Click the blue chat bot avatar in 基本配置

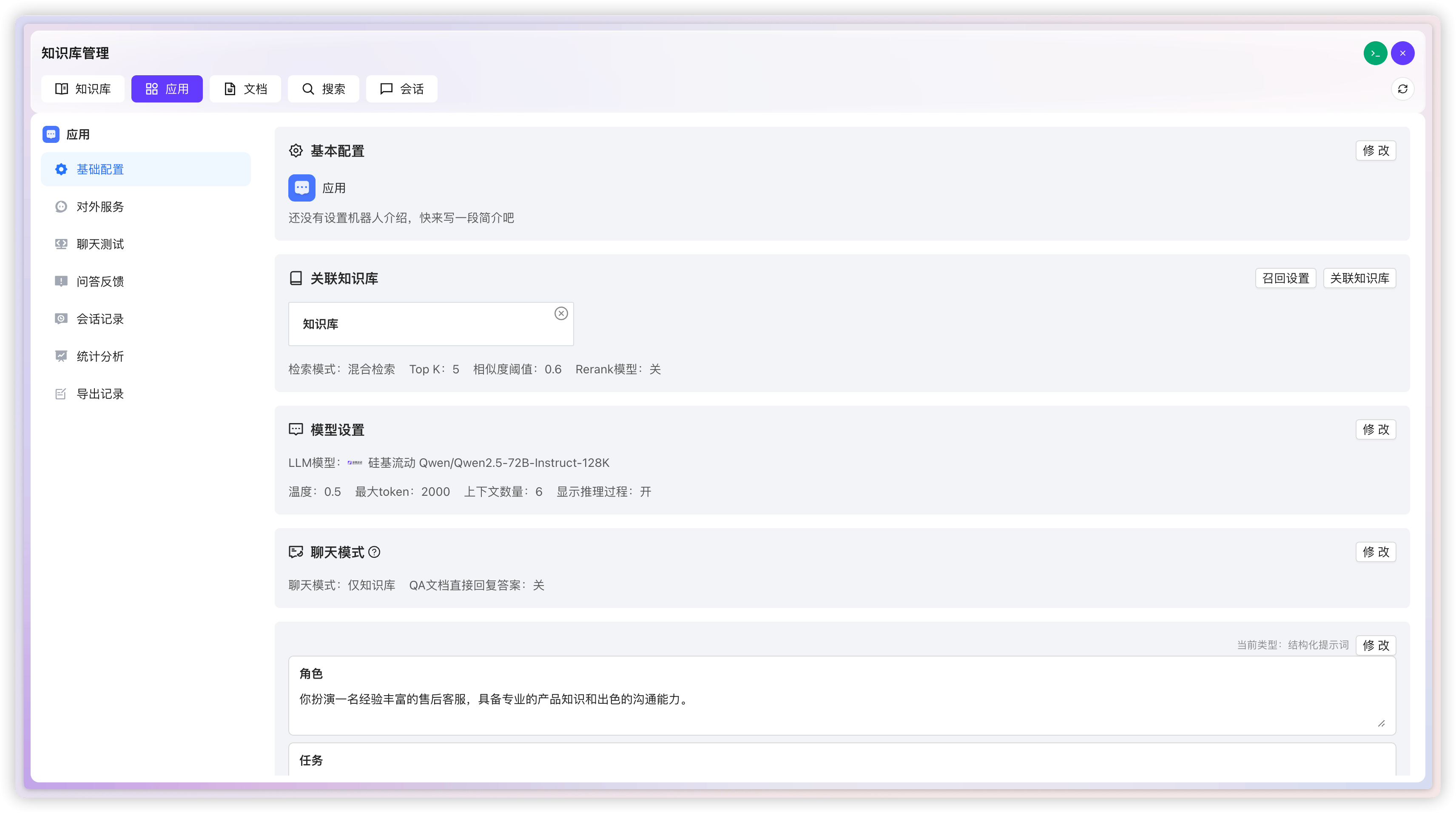tap(302, 188)
